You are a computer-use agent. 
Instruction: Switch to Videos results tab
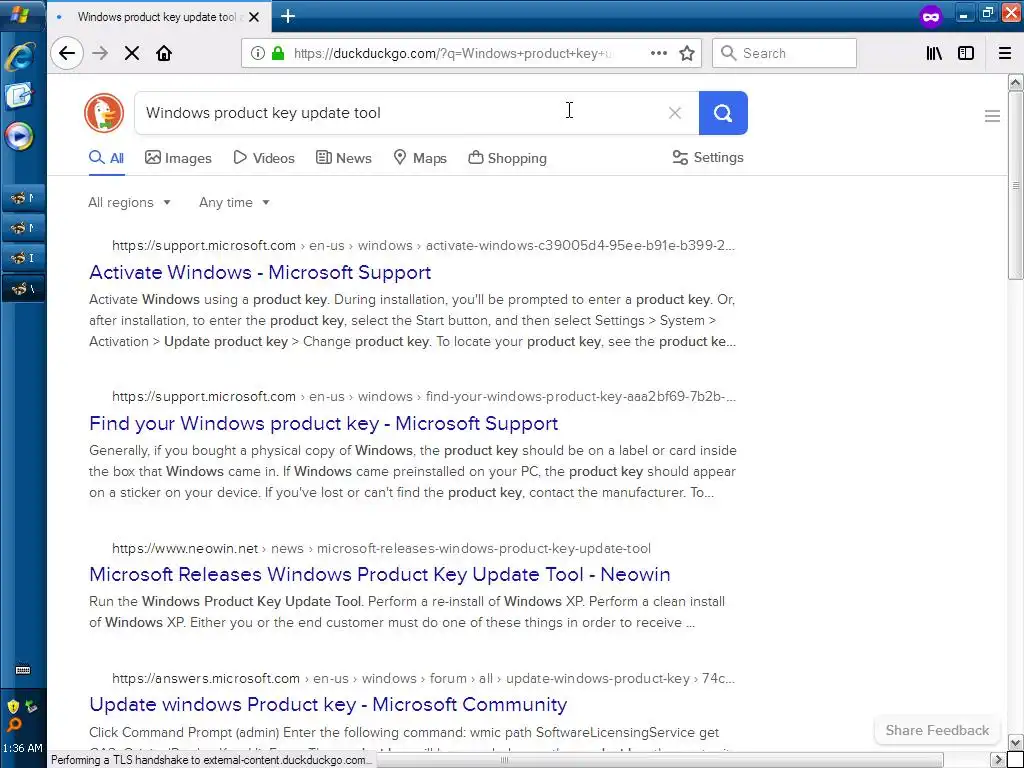264,158
